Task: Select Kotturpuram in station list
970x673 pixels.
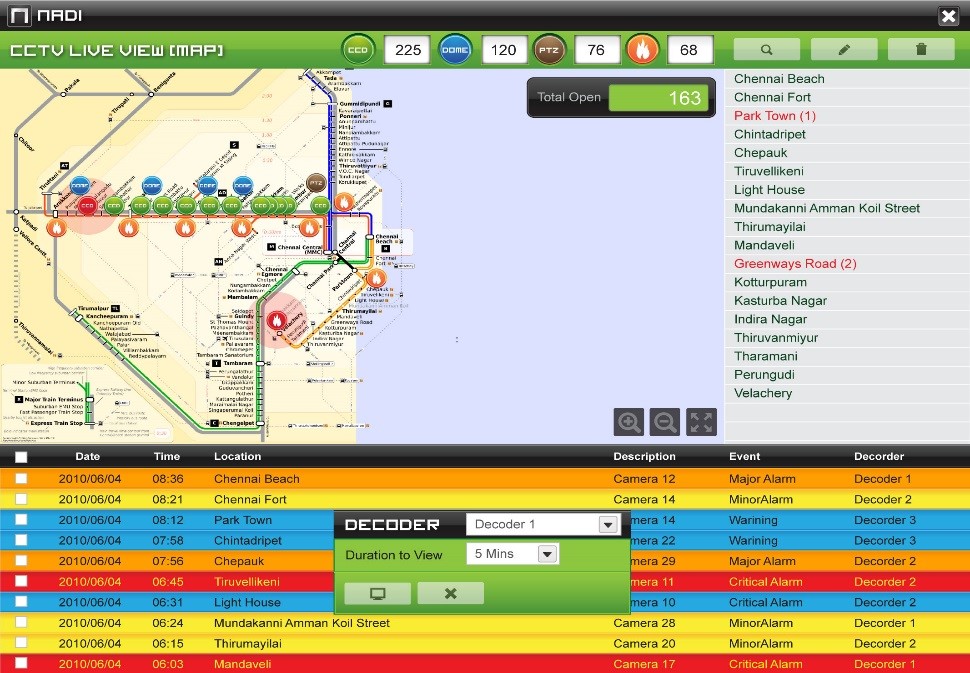Action: tap(770, 282)
